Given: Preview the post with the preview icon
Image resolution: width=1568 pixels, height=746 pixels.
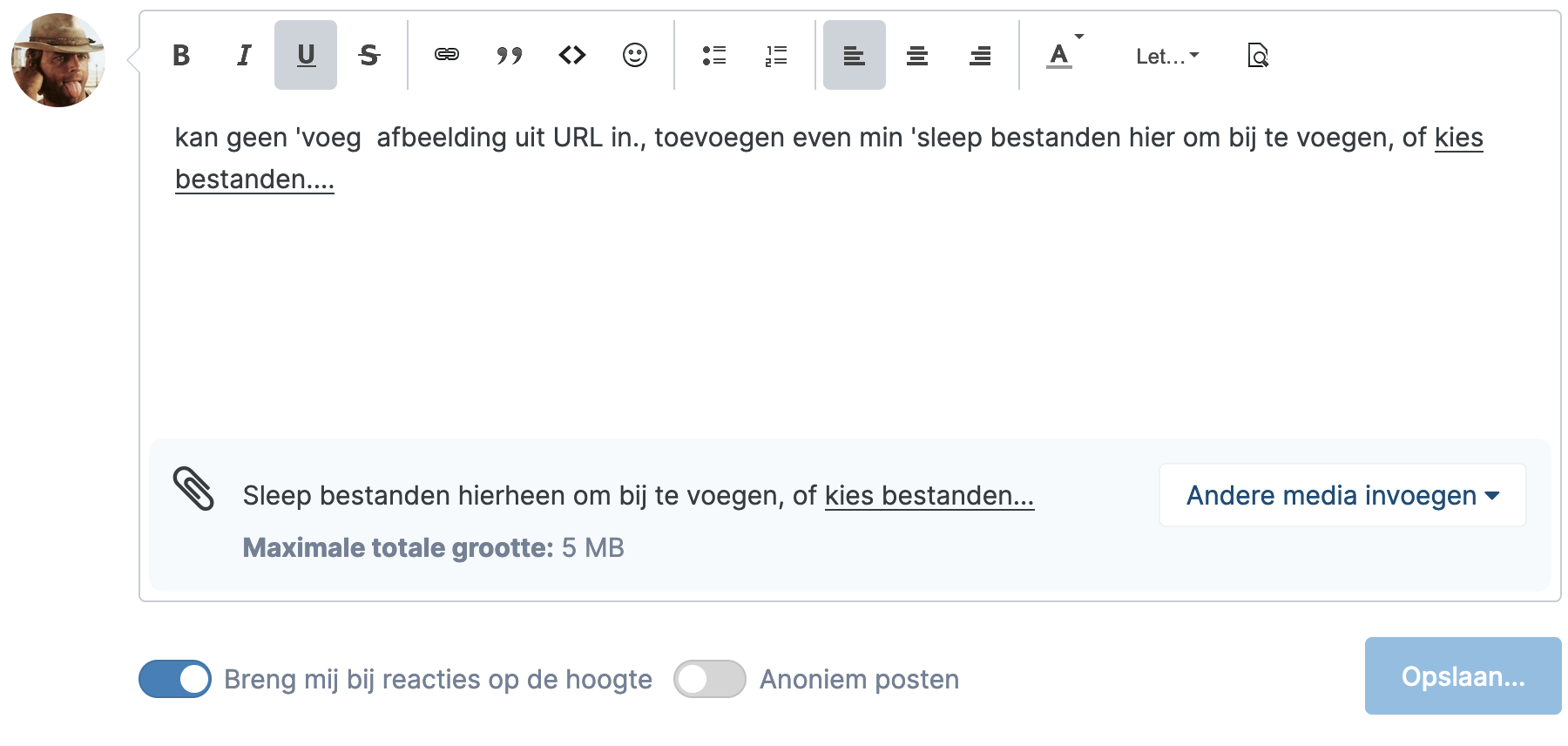Looking at the screenshot, I should [1258, 55].
